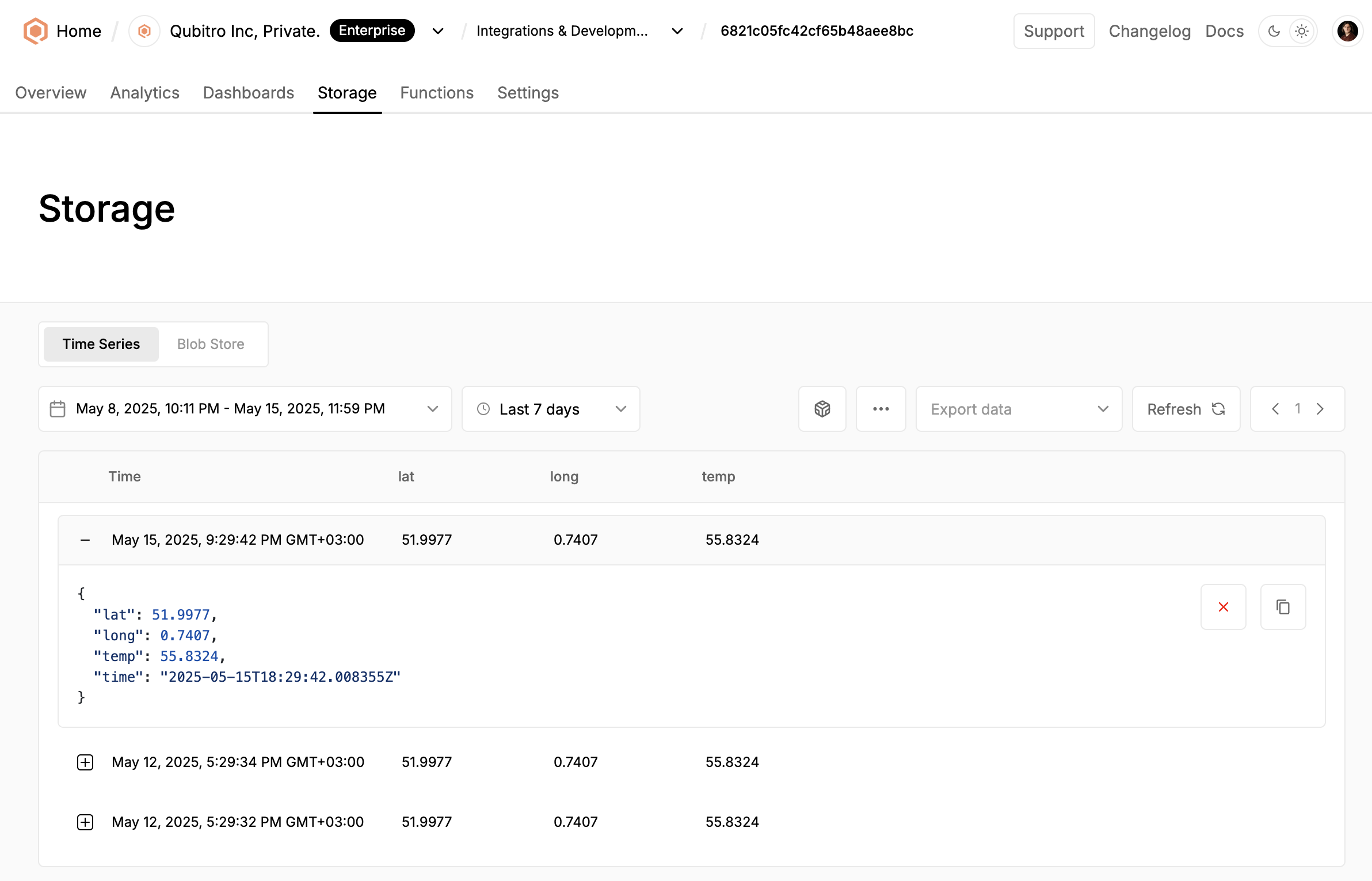Open the Functions tab
Screen dimensions: 1372x881
pos(437,93)
